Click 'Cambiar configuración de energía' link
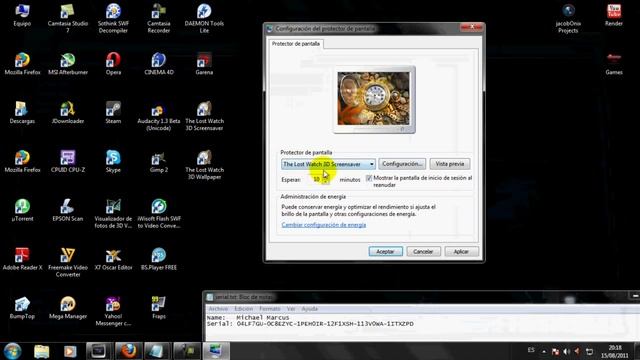Viewport: 640px width, 360px height. click(x=324, y=225)
